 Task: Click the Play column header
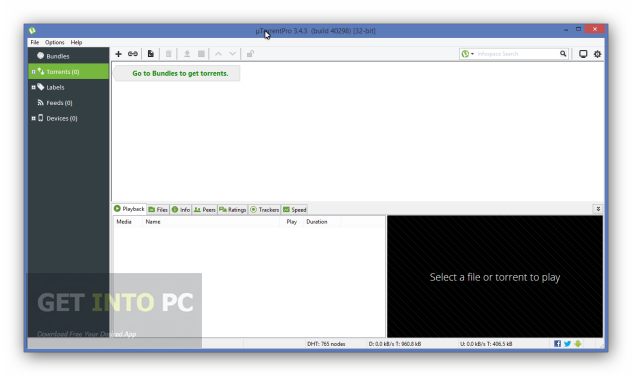(x=292, y=222)
